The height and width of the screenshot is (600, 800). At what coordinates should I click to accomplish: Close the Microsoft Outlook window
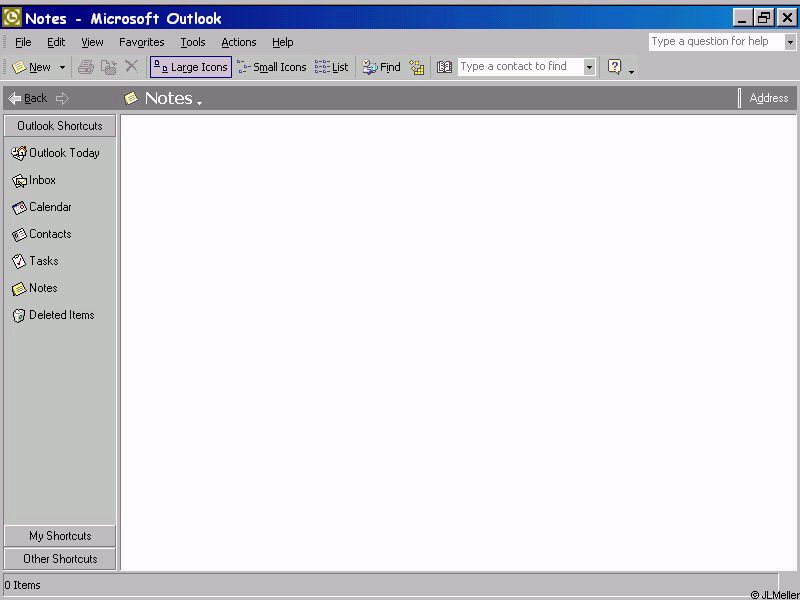[786, 18]
